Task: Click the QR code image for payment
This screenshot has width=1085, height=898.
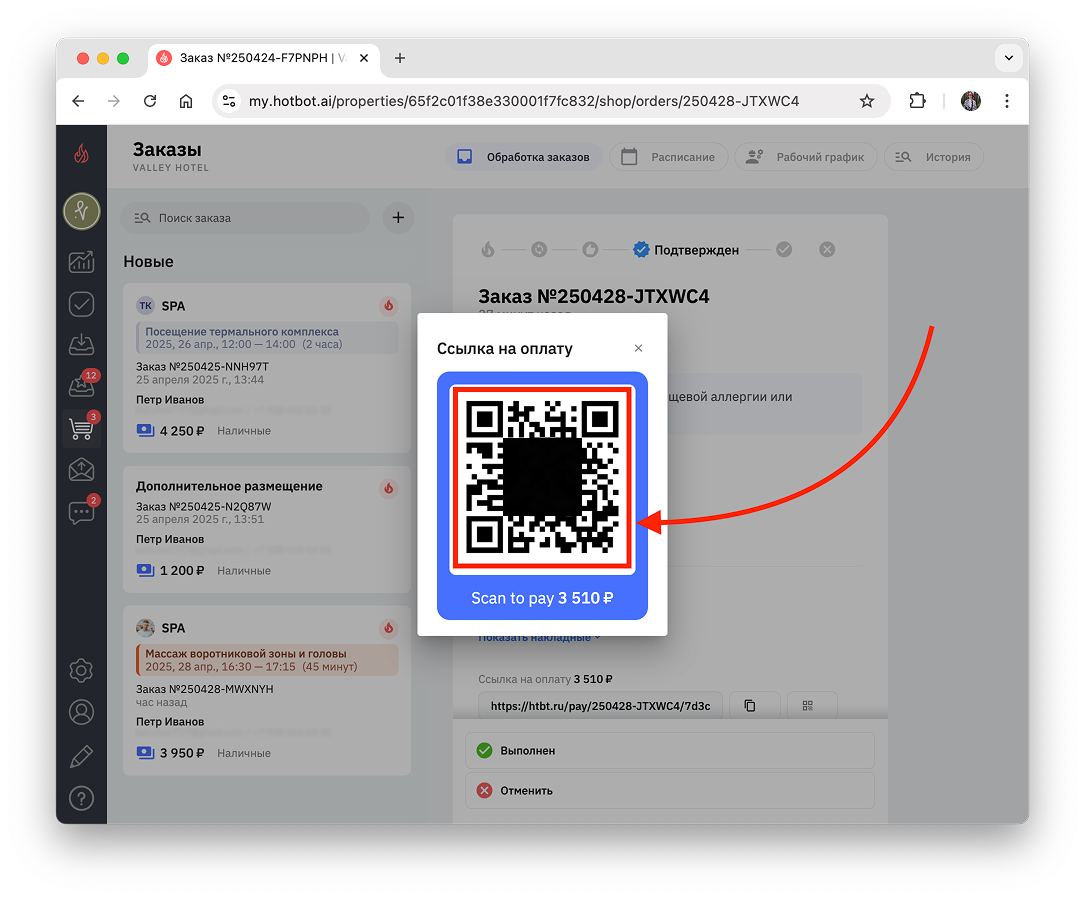Action: click(x=542, y=479)
